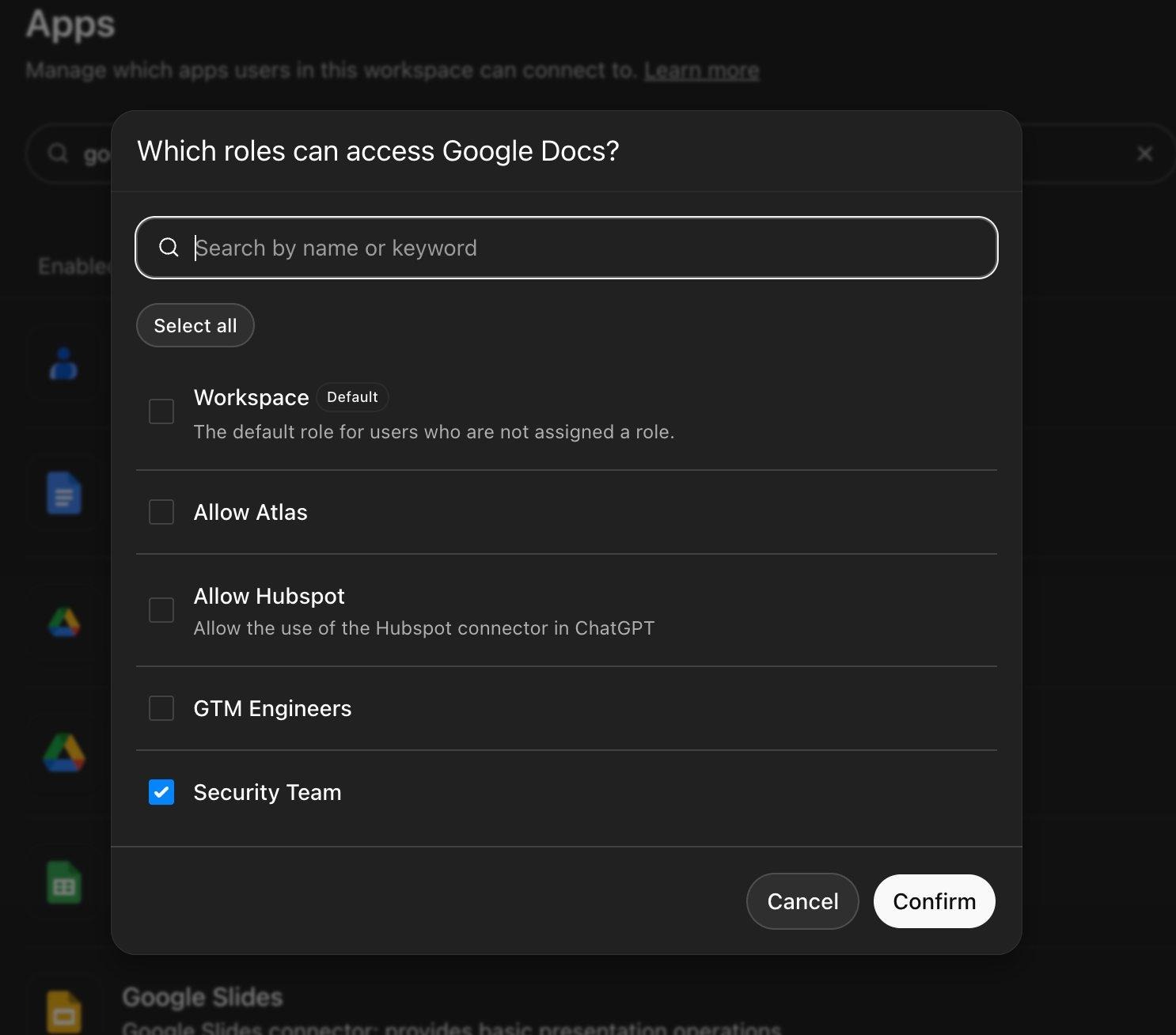
Task: Click the upper Google Drive icon in background
Action: point(64,623)
